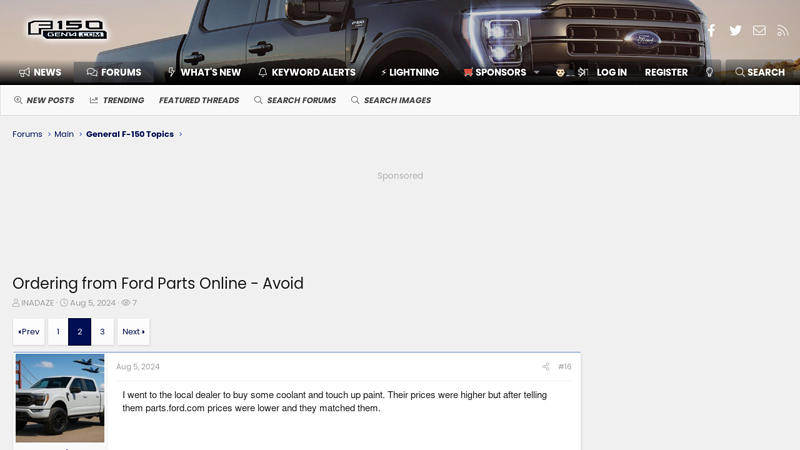800x450 pixels.
Task: Go to page 3 of the thread
Action: coord(102,332)
